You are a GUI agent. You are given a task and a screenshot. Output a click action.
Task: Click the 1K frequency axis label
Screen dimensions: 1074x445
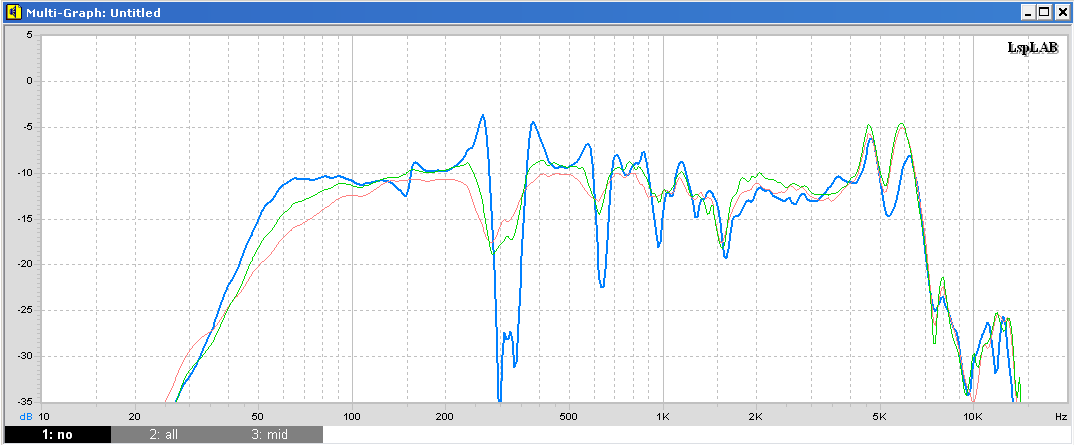[x=662, y=416]
